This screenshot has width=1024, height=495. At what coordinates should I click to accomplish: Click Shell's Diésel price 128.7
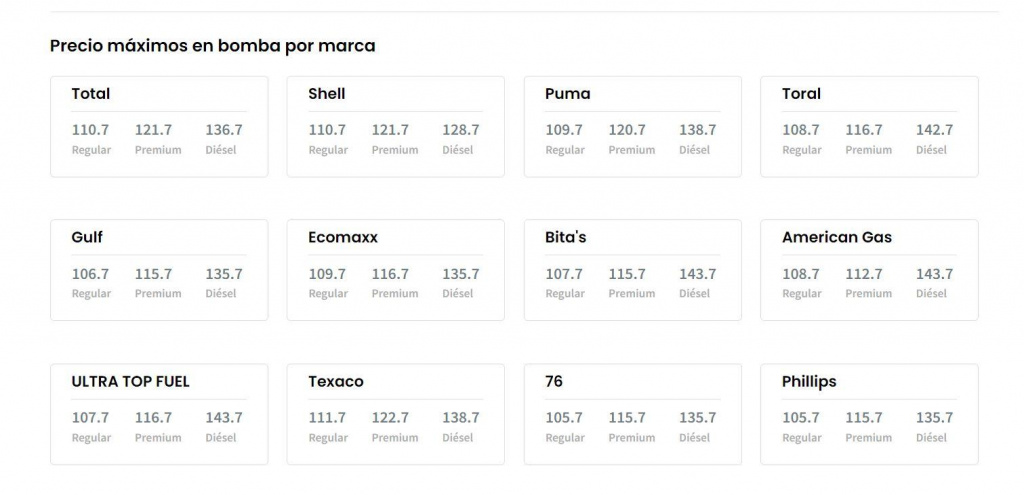(461, 130)
